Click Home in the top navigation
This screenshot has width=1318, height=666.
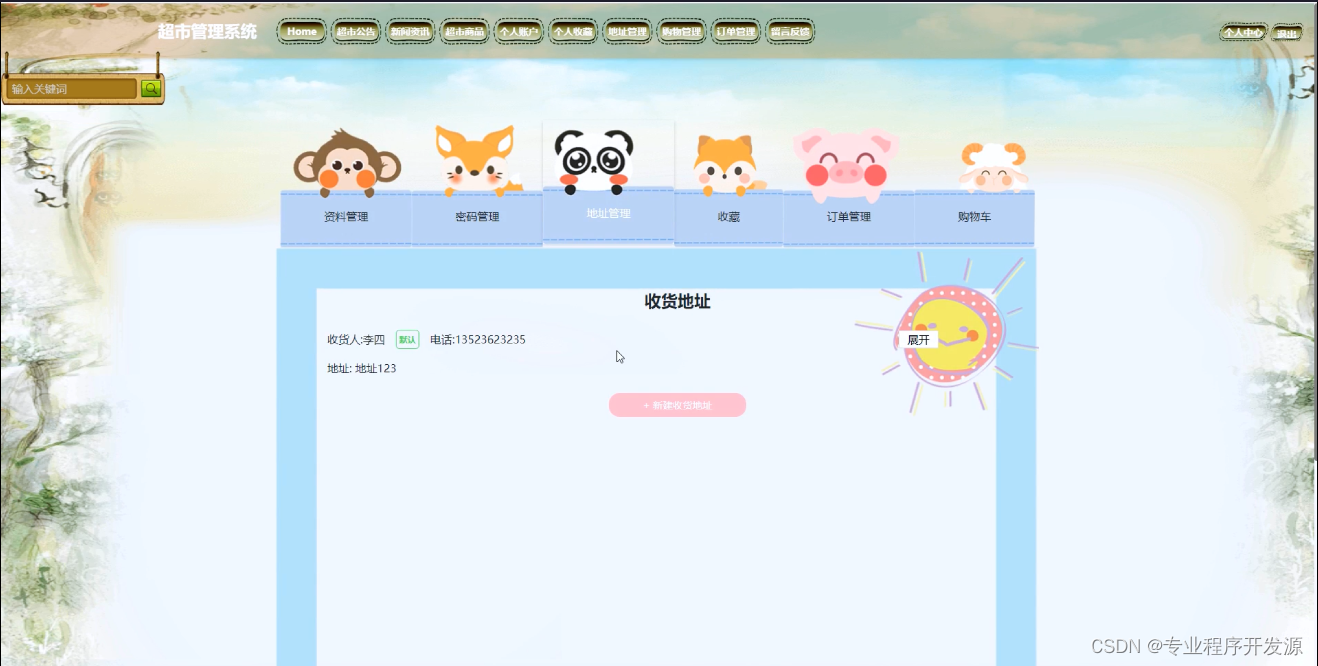(301, 32)
